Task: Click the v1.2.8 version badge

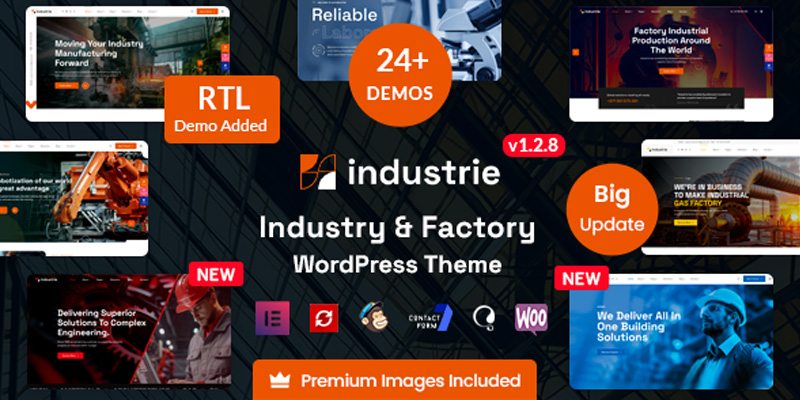Action: point(534,146)
